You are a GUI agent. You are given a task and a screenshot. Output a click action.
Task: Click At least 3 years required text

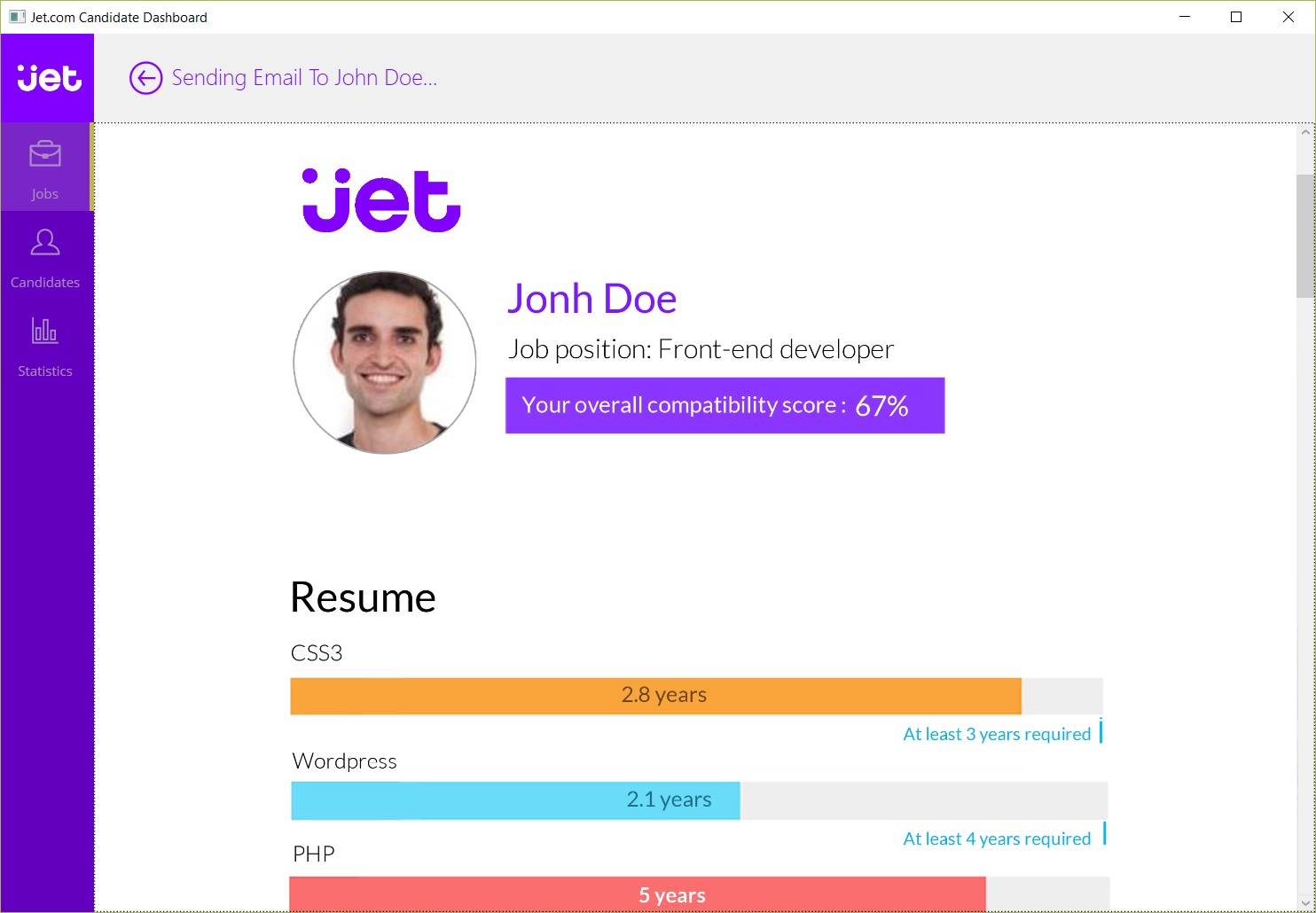point(997,734)
